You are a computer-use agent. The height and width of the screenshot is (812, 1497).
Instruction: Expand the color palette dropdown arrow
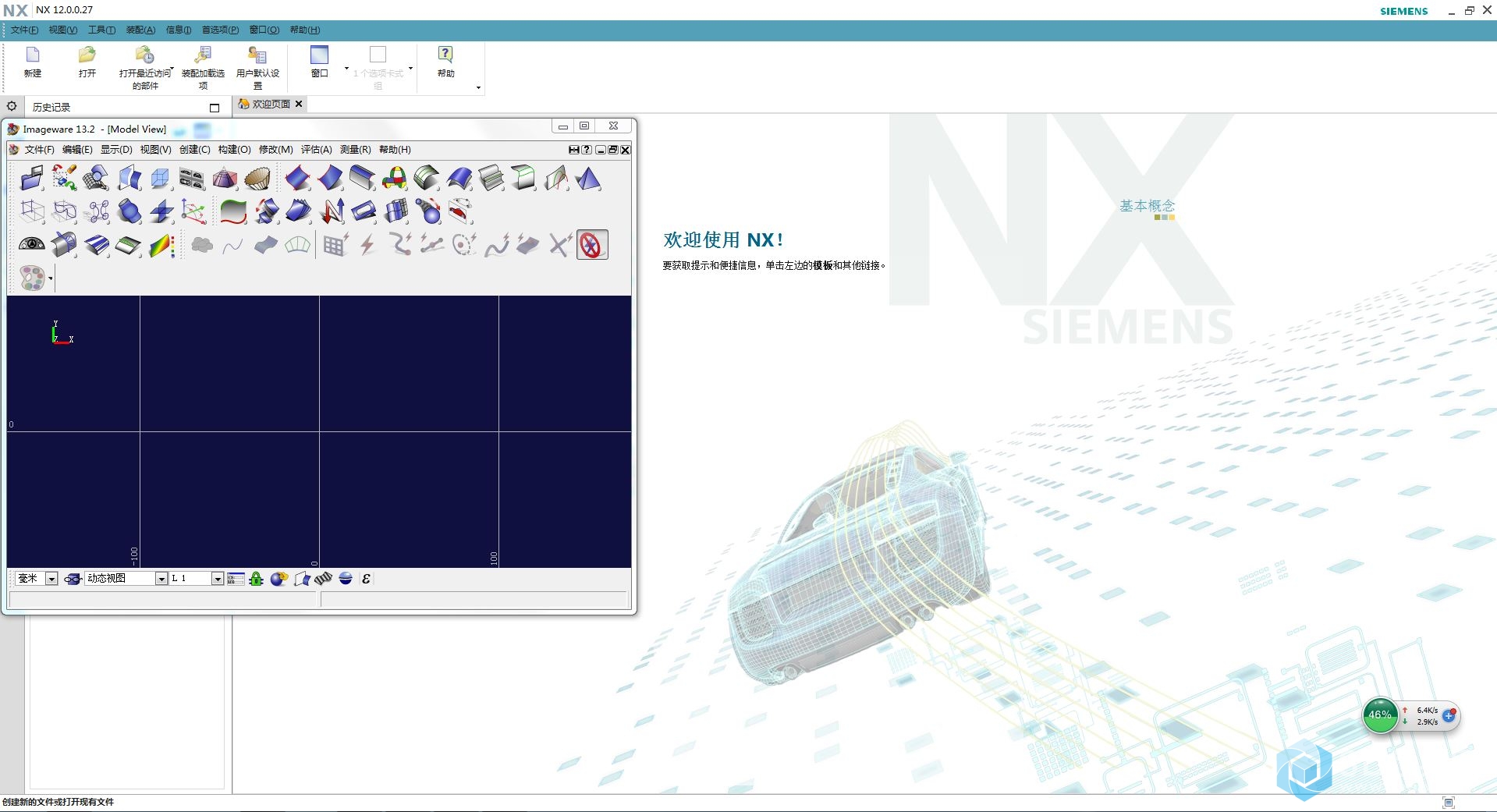coord(51,278)
